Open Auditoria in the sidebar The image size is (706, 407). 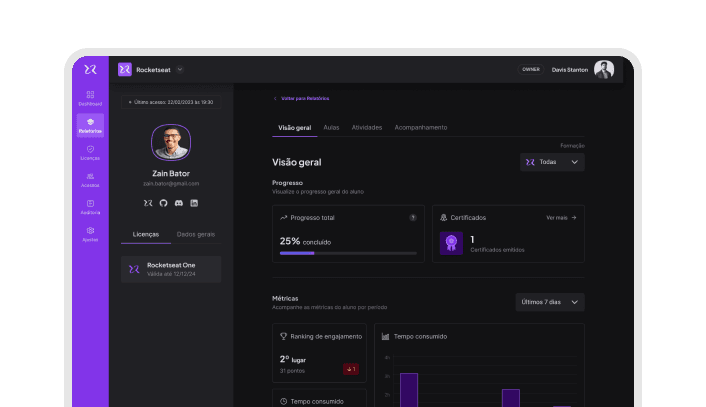pyautogui.click(x=90, y=207)
